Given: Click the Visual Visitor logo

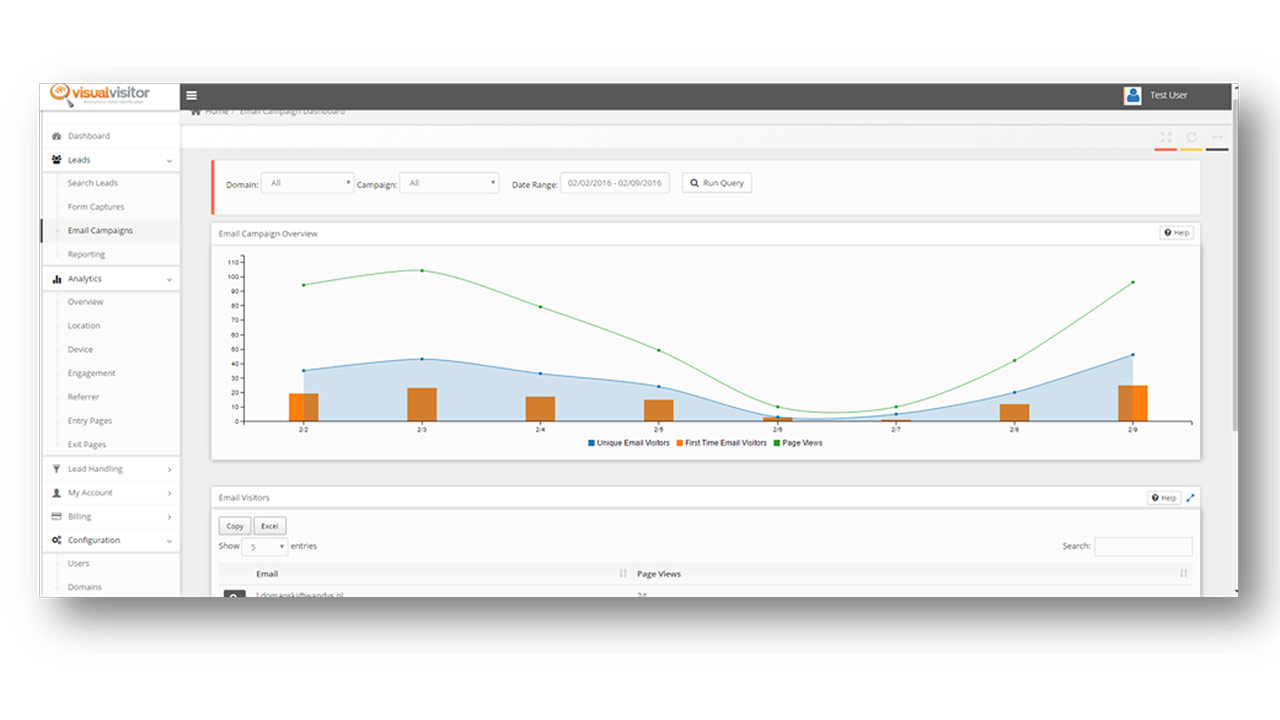Looking at the screenshot, I should point(99,94).
